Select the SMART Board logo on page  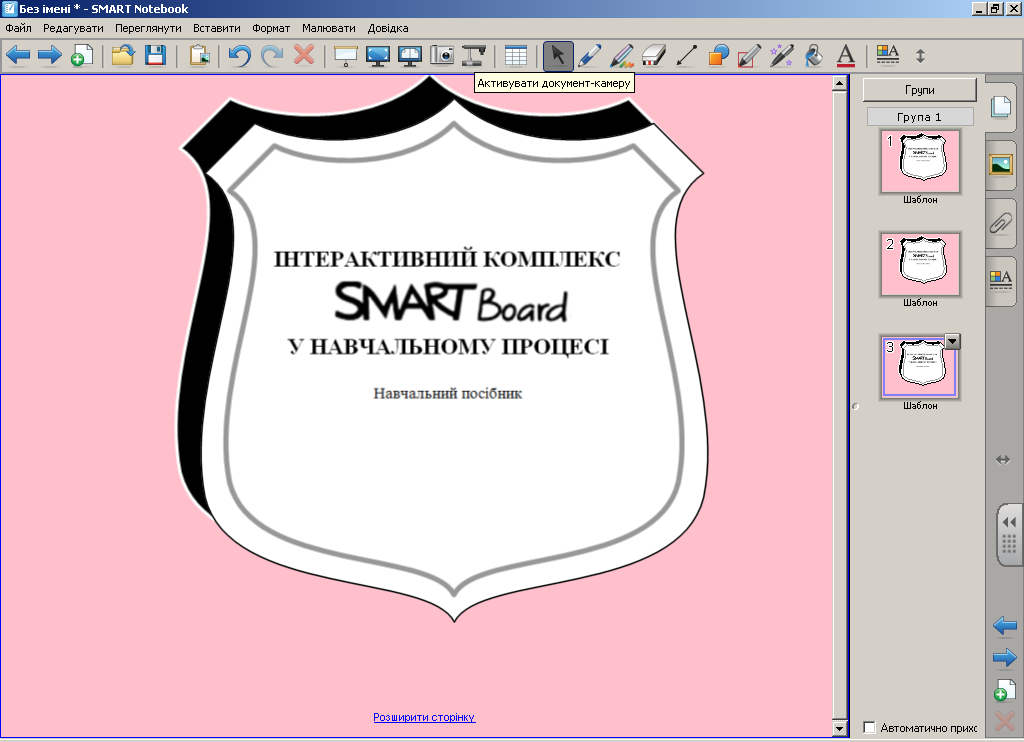click(451, 302)
